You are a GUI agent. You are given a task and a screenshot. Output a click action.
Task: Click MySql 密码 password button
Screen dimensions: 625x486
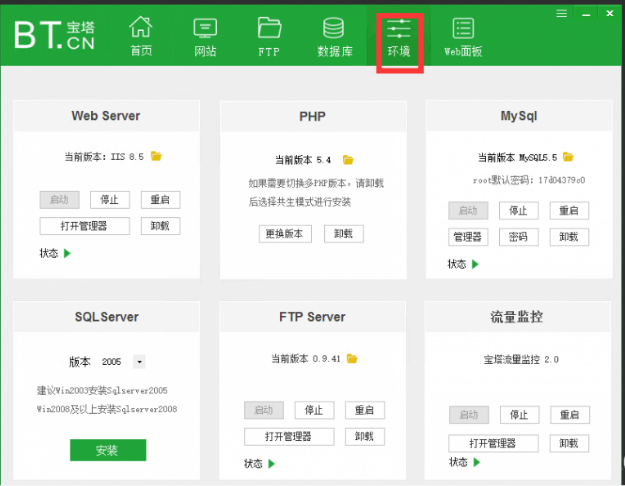[x=519, y=237]
